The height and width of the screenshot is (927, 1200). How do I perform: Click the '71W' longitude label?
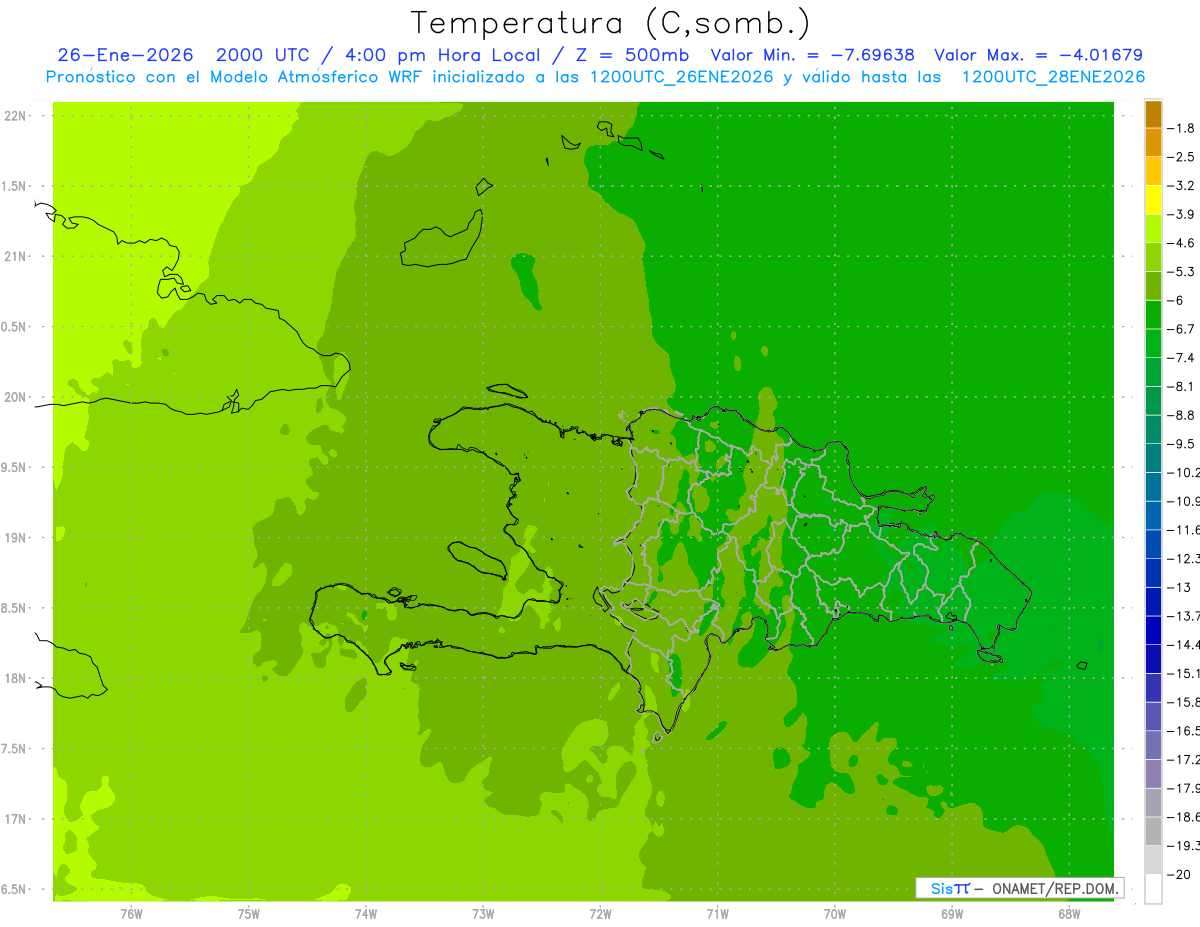tap(717, 914)
